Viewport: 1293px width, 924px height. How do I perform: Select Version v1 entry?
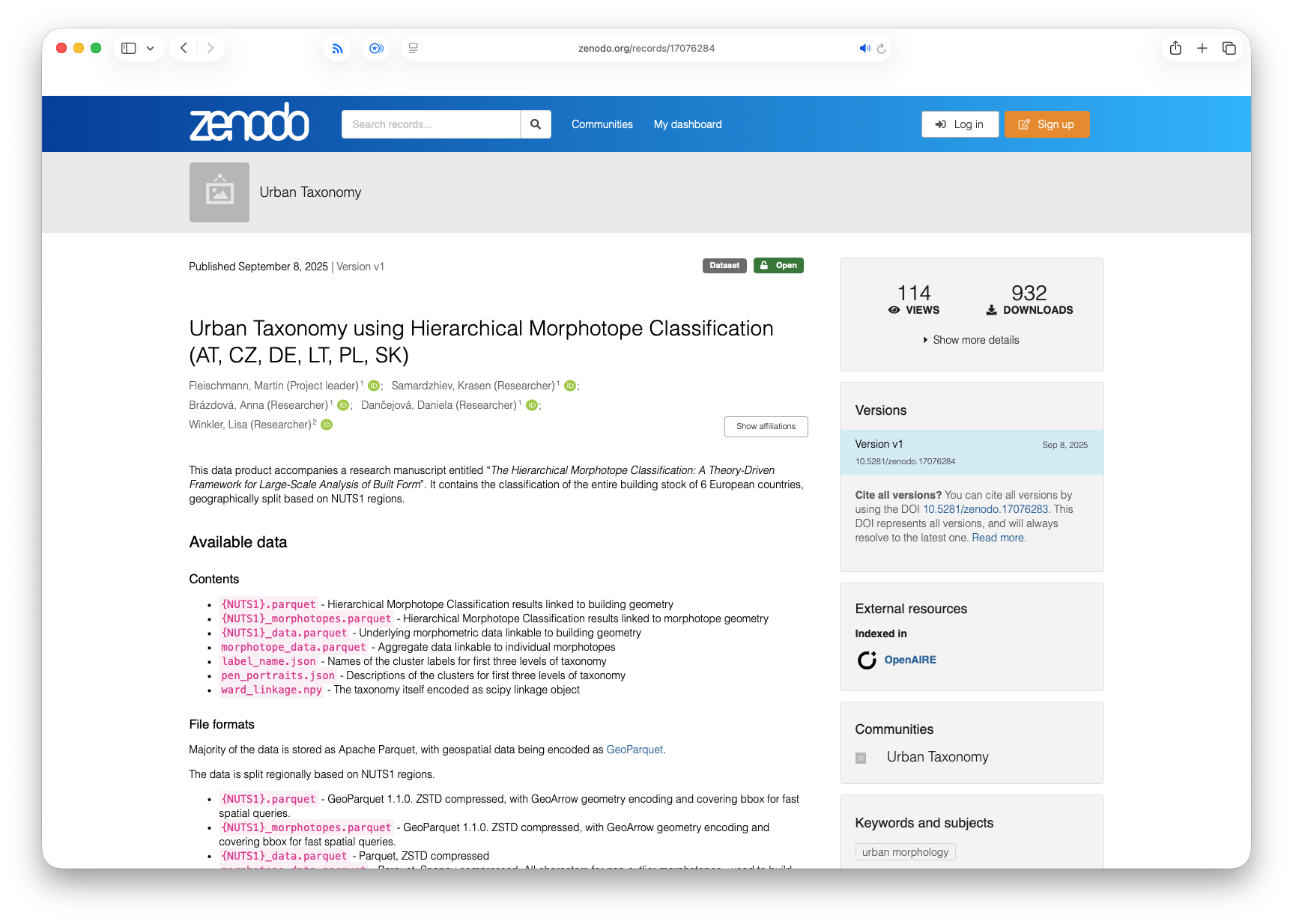[971, 452]
